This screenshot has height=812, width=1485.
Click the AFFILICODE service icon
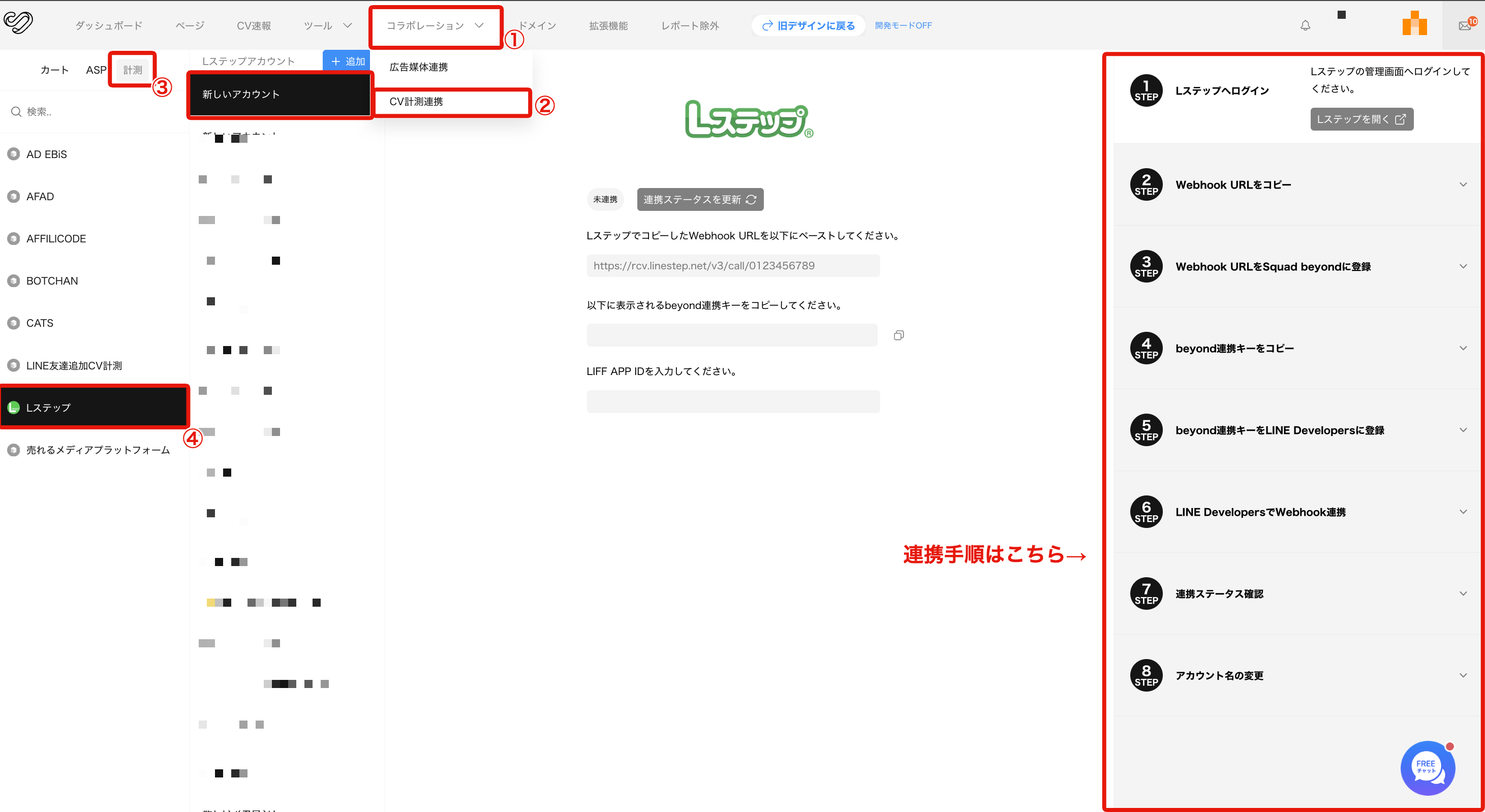(13, 239)
